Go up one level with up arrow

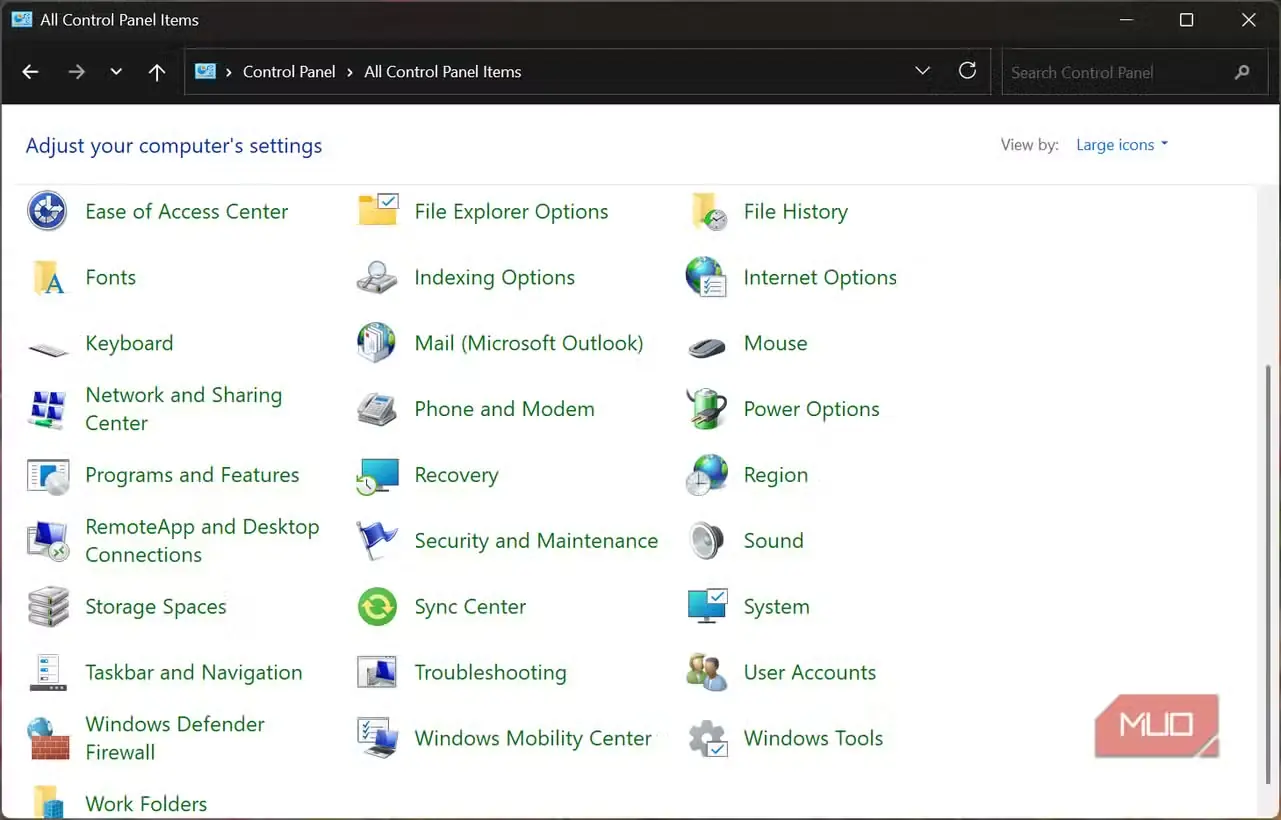coord(157,72)
